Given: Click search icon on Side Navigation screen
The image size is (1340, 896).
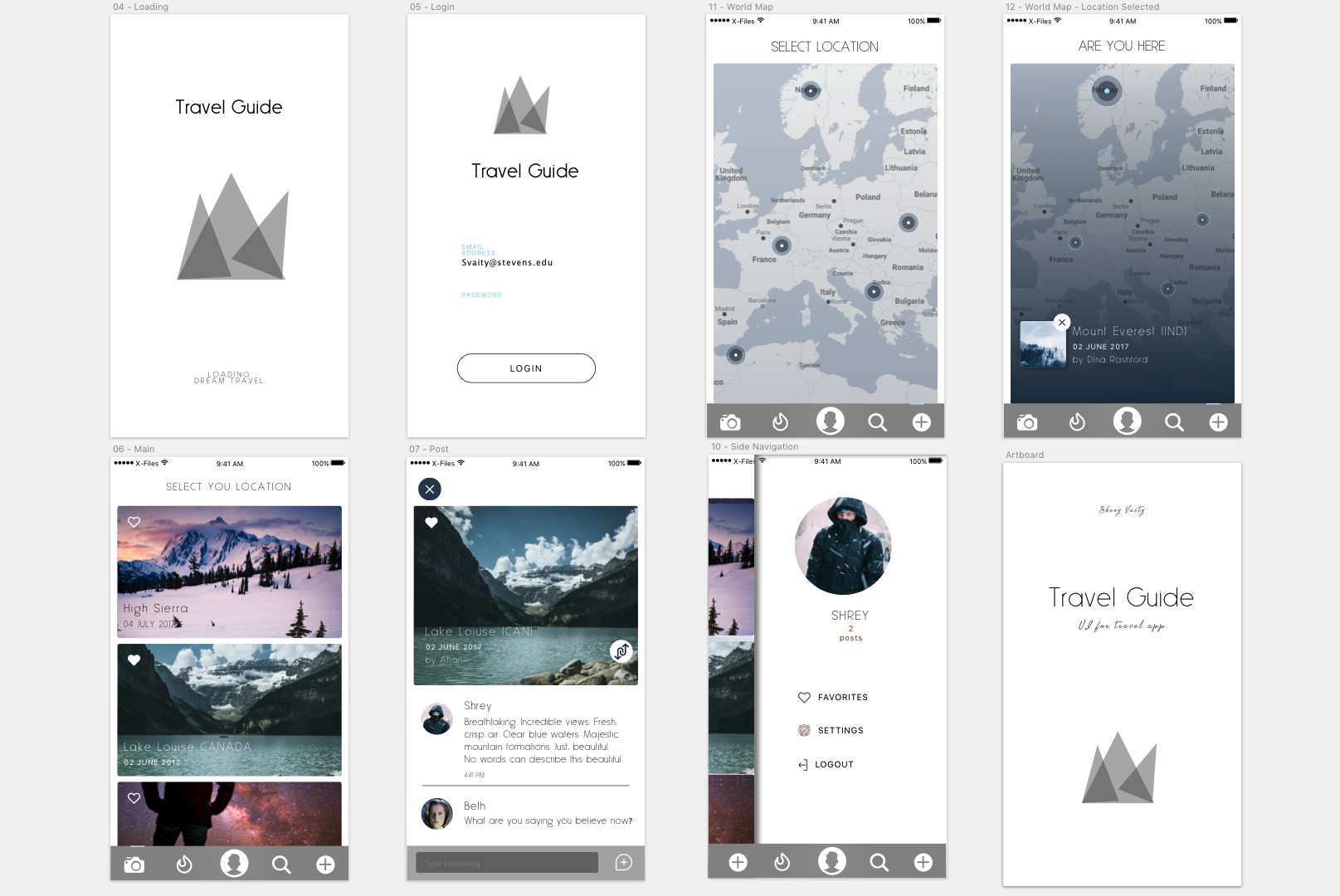Looking at the screenshot, I should 879,863.
